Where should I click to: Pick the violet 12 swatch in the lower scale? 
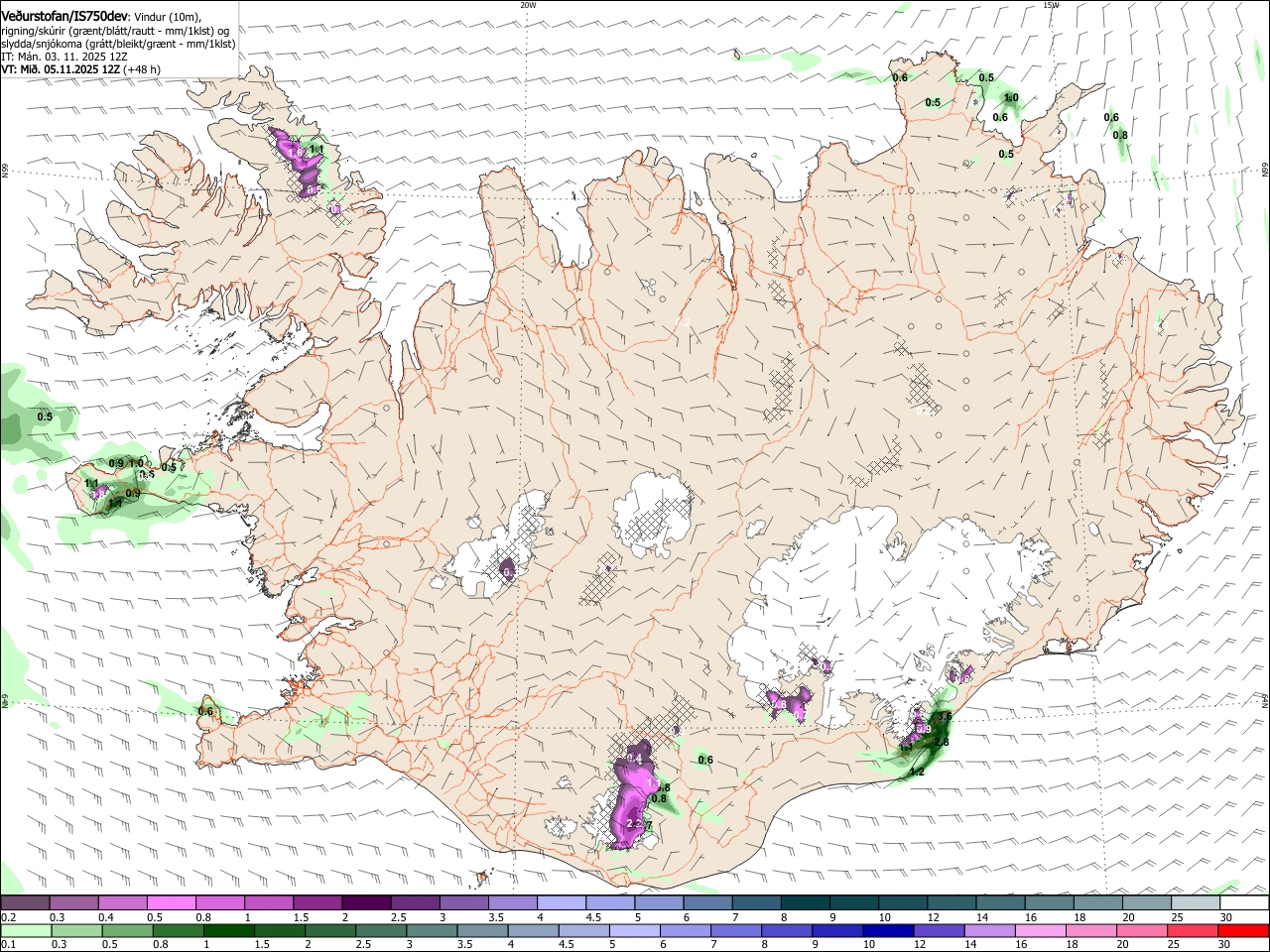tap(940, 930)
